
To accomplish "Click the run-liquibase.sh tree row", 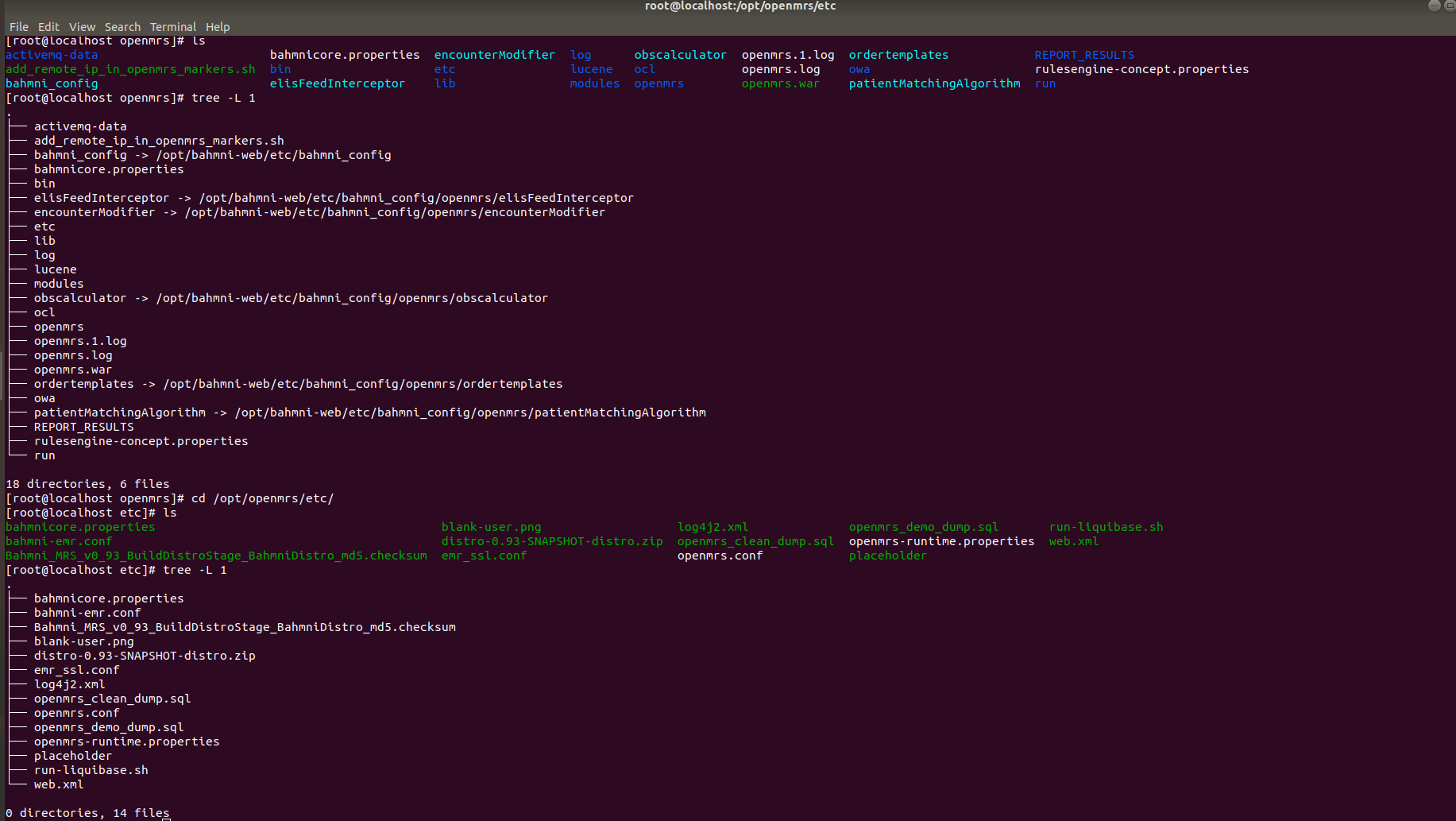I will click(x=91, y=770).
